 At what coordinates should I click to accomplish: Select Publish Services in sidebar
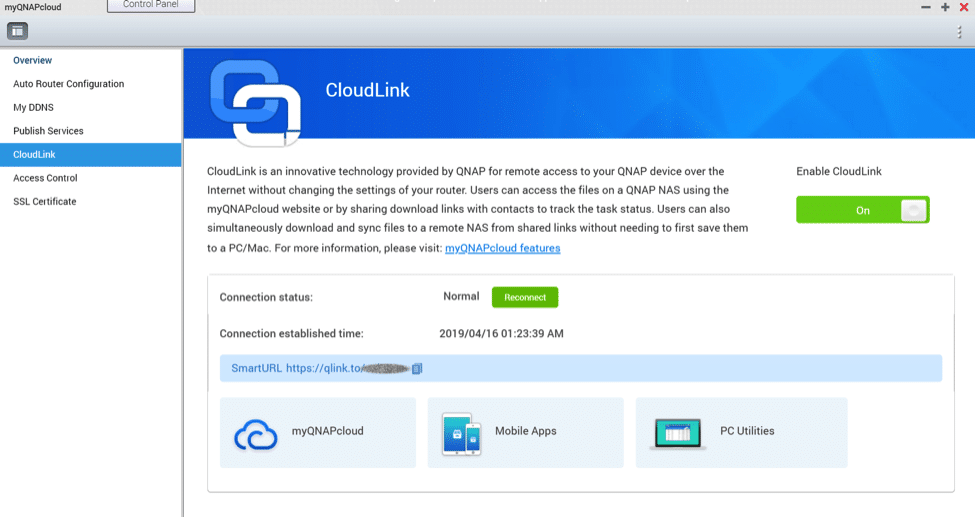tap(91, 131)
